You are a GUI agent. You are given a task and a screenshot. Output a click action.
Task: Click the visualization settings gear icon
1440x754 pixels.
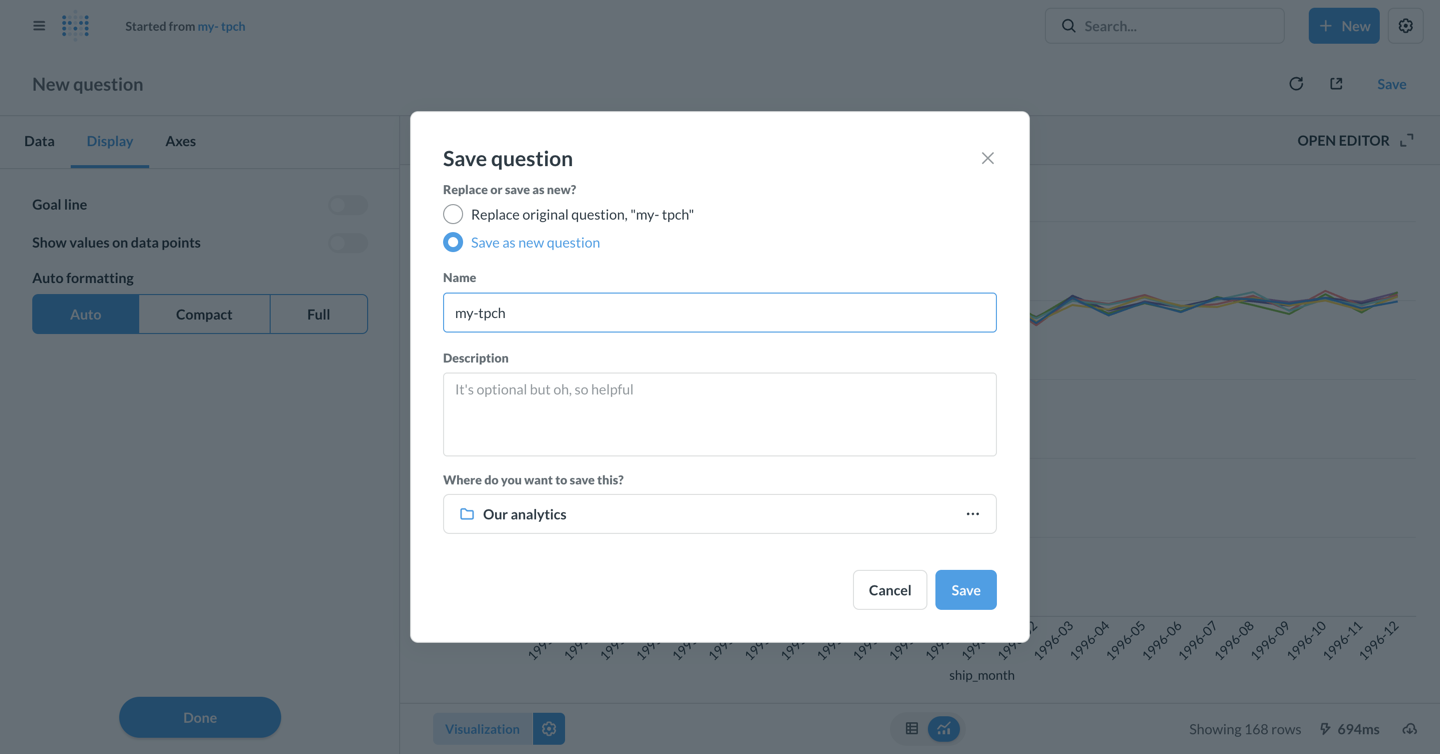(x=549, y=729)
